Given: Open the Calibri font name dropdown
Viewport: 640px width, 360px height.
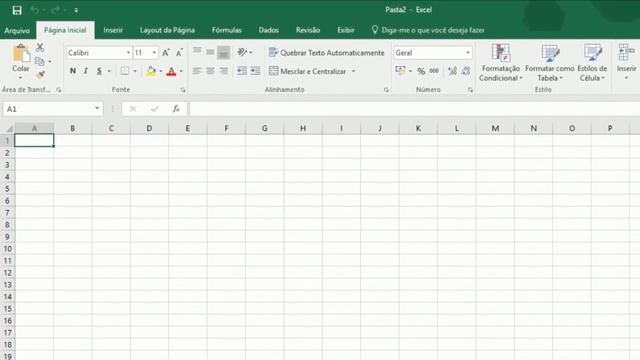Looking at the screenshot, I should coord(128,53).
